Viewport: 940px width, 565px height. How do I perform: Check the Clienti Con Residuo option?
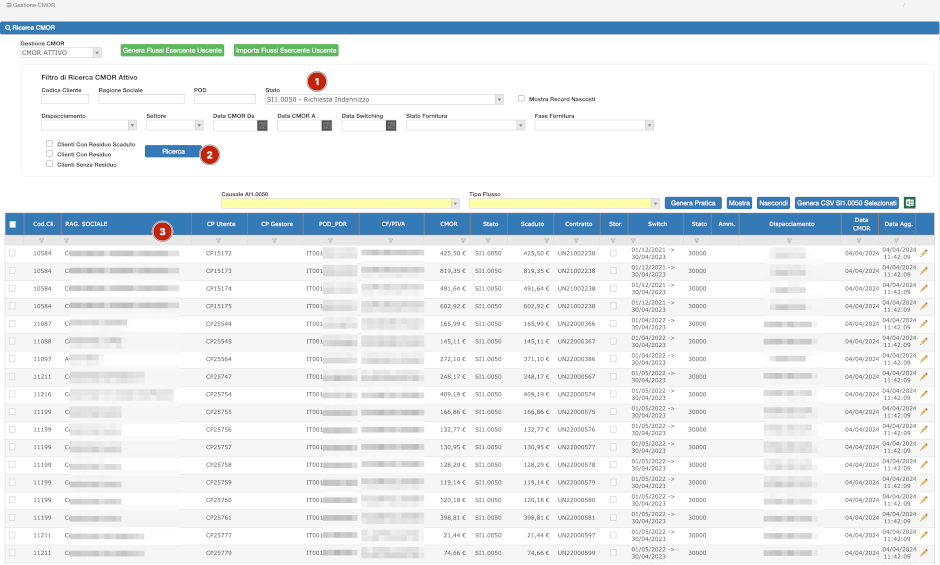49,154
